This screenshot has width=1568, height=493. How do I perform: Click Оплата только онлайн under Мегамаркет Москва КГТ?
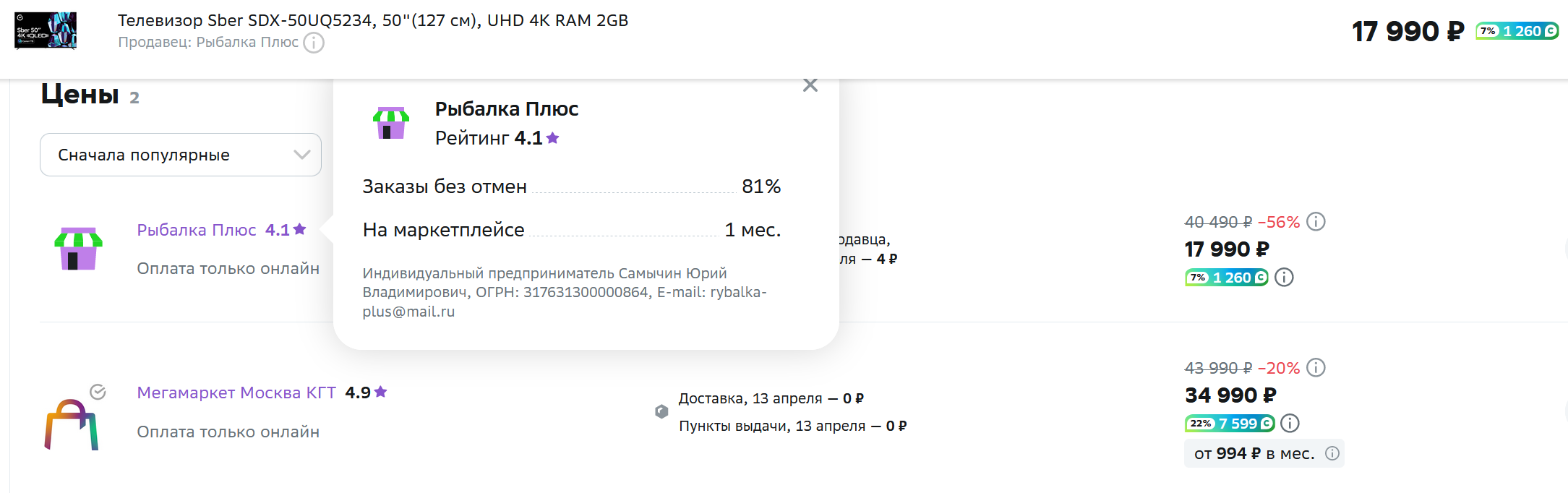pos(228,432)
